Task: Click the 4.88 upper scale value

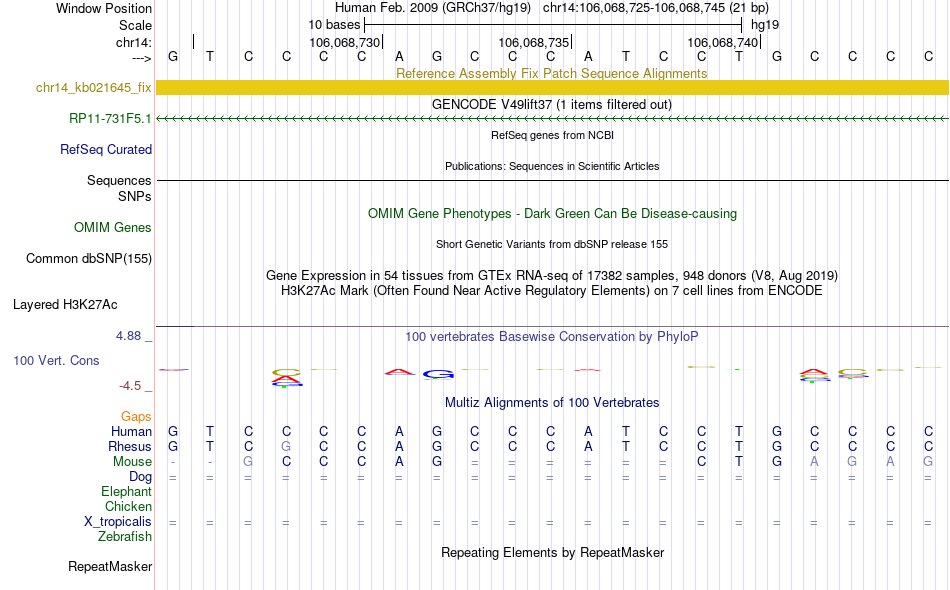Action: (x=128, y=336)
